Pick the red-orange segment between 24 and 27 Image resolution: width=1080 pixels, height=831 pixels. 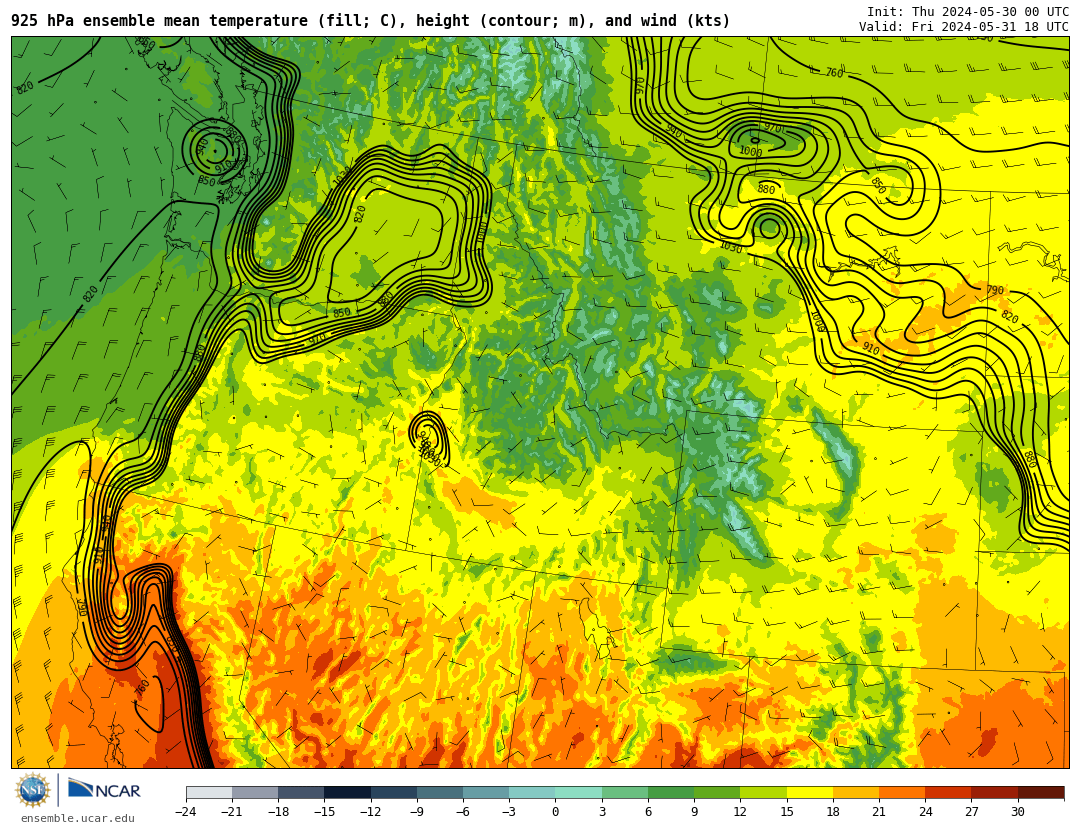tap(948, 792)
